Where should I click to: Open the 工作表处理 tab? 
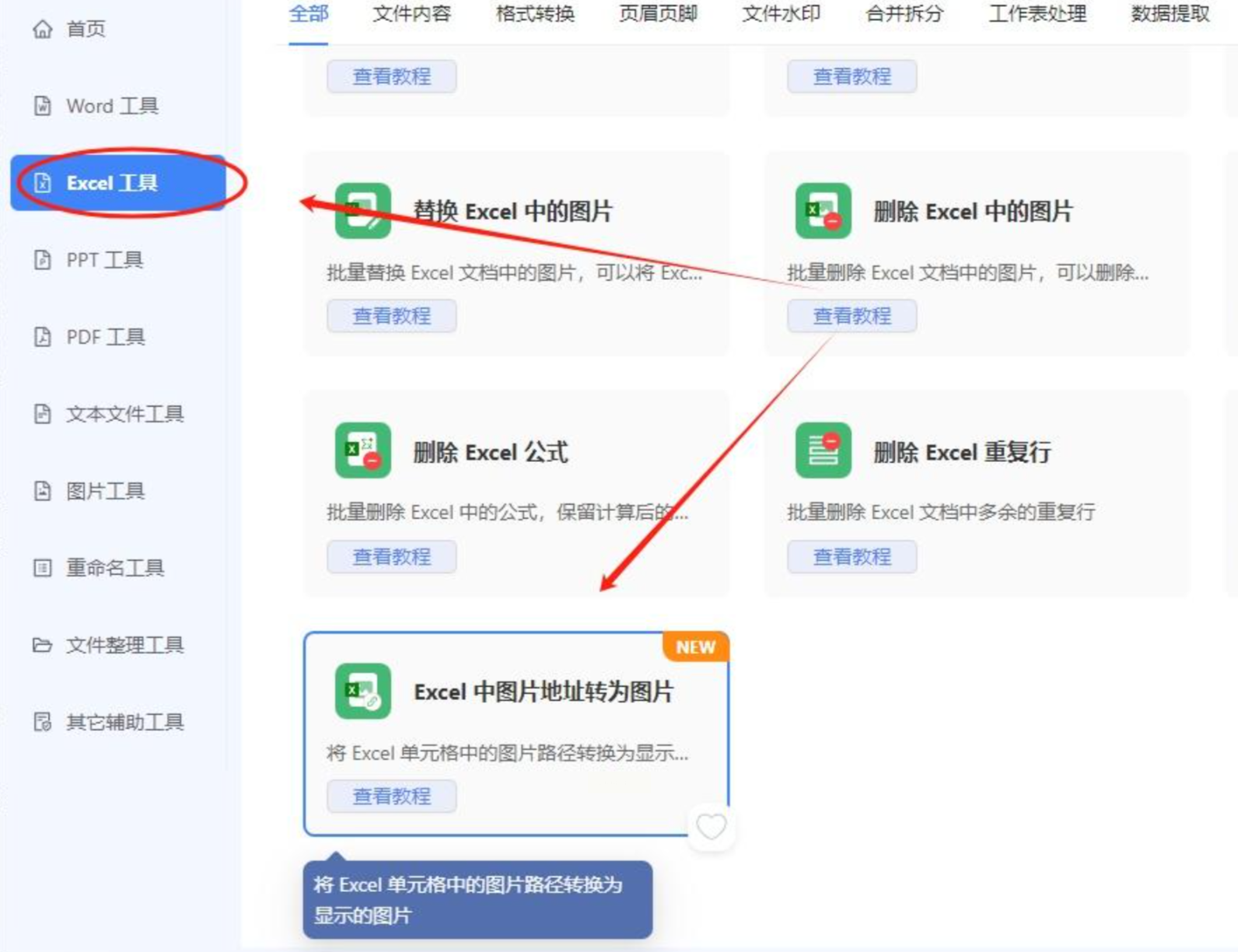1037,14
